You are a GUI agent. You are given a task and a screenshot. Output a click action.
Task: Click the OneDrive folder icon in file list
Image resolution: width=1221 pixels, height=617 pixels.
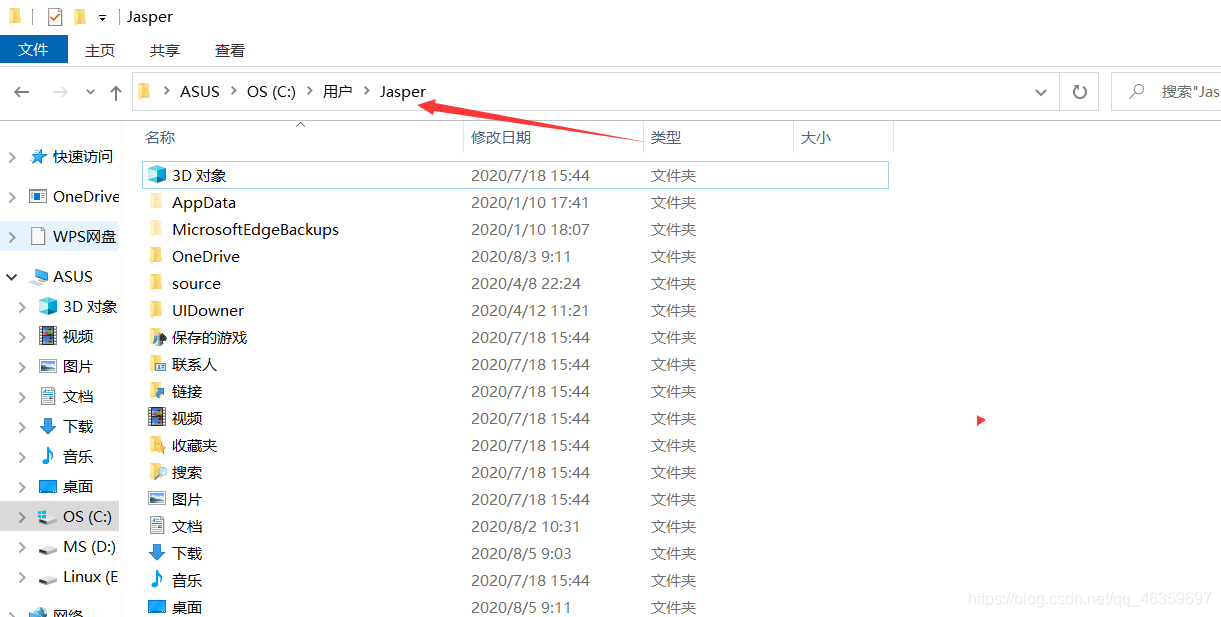pos(156,256)
